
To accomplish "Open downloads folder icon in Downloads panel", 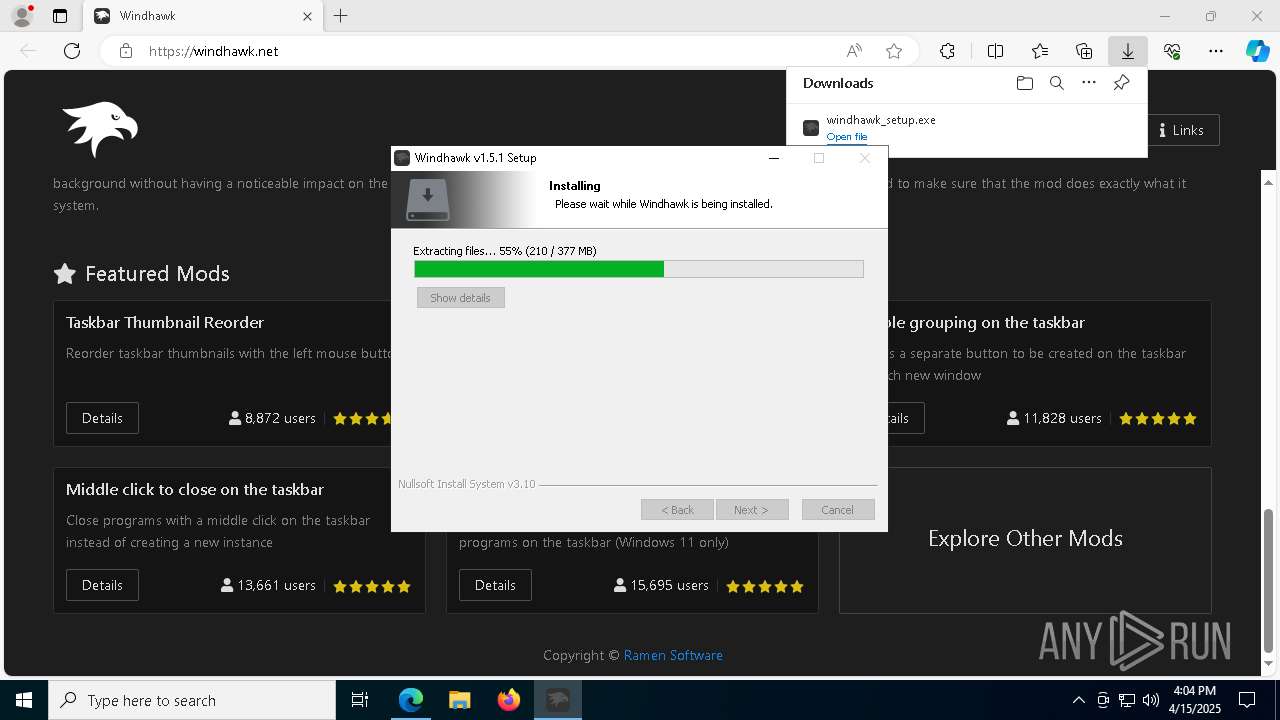I will click(1024, 83).
